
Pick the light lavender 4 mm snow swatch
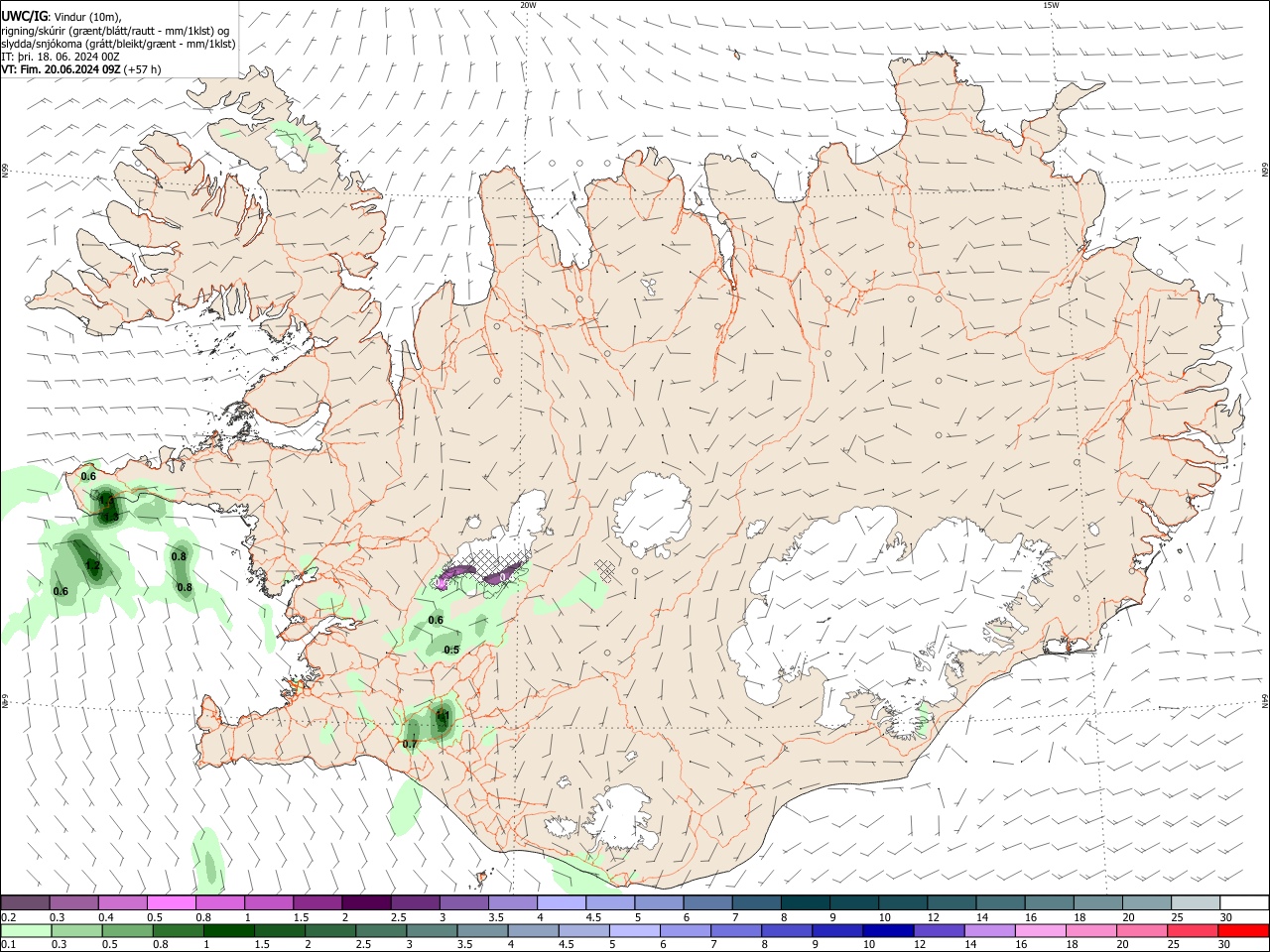pyautogui.click(x=562, y=903)
